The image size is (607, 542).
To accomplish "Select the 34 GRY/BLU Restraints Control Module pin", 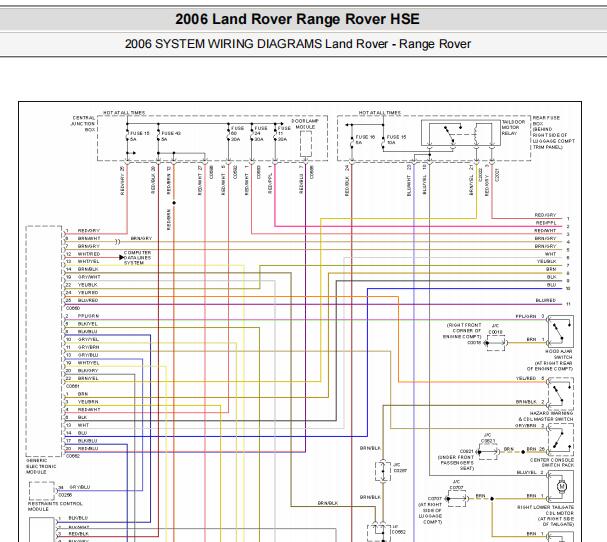I will (x=74, y=487).
